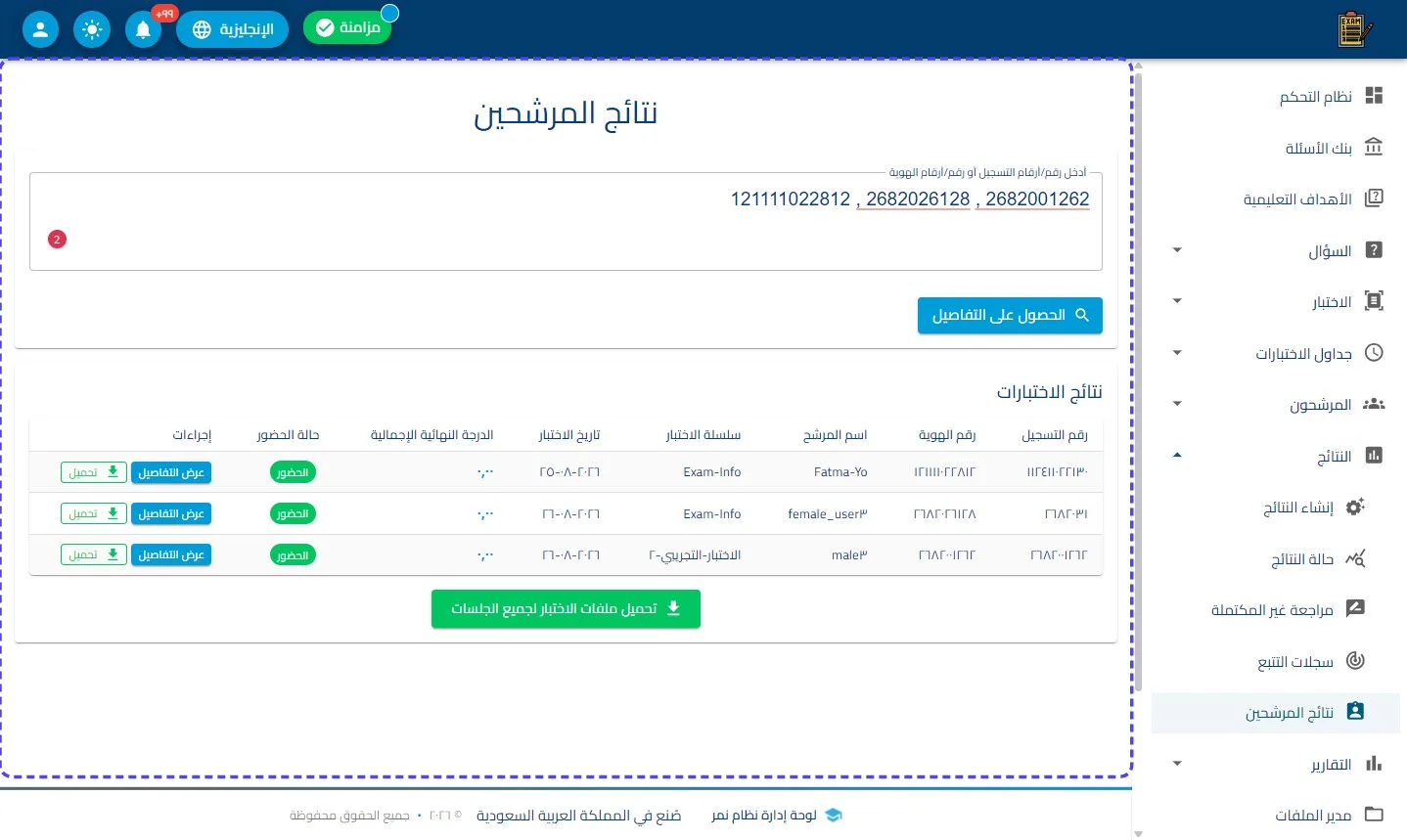Click the exam app logo icon
This screenshot has height=840, width=1407.
[1354, 29]
